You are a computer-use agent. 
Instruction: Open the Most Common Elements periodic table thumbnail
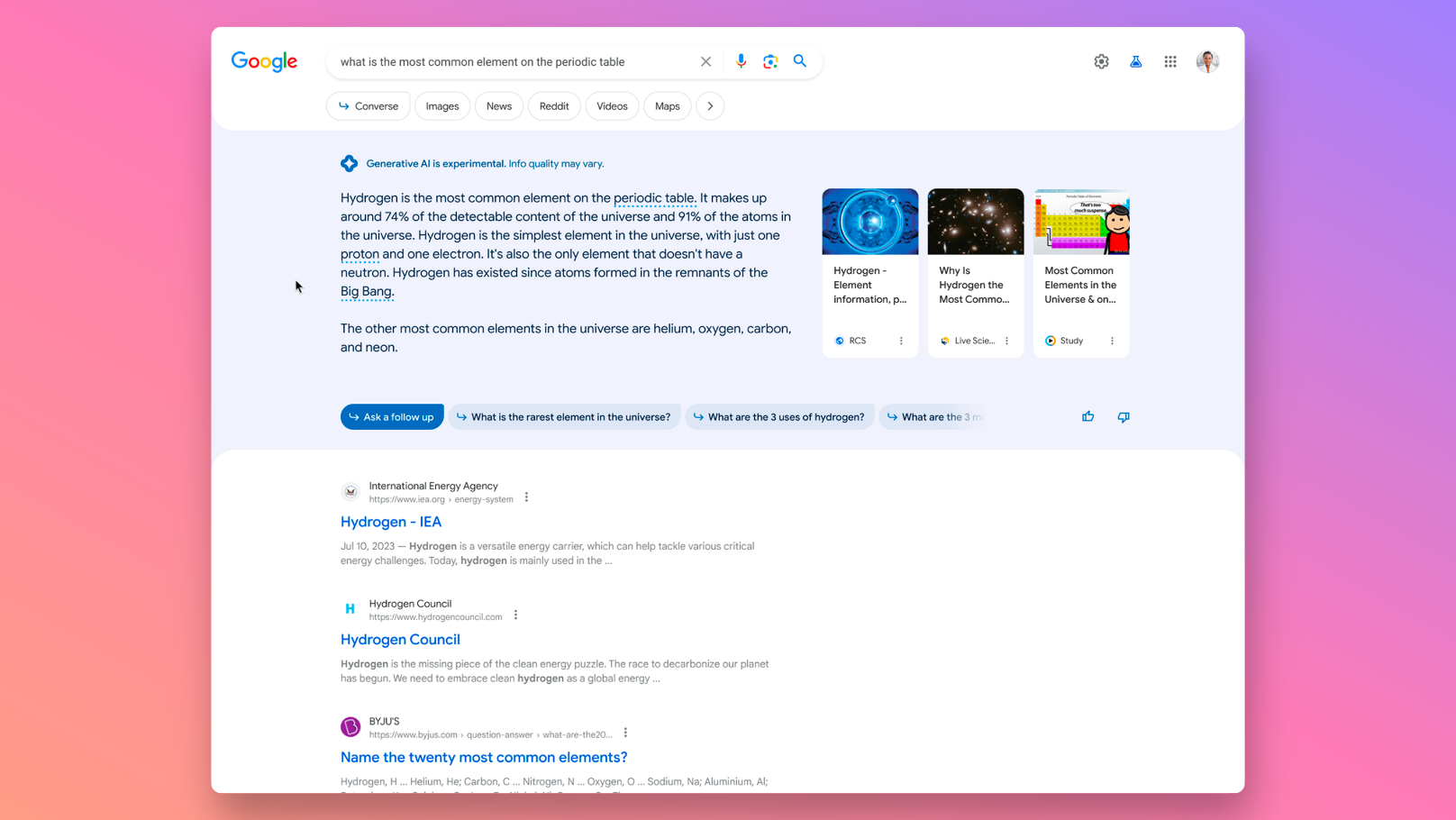click(x=1081, y=222)
